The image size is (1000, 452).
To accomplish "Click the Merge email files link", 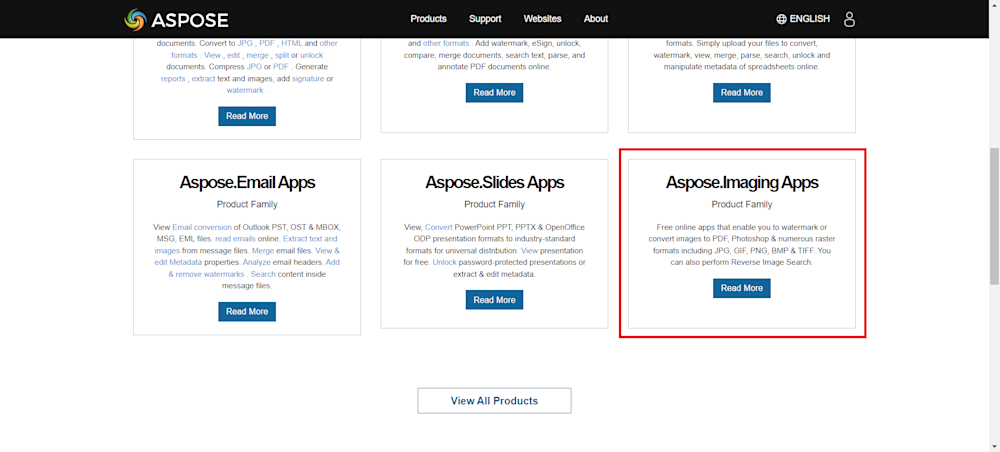I will click(x=263, y=251).
